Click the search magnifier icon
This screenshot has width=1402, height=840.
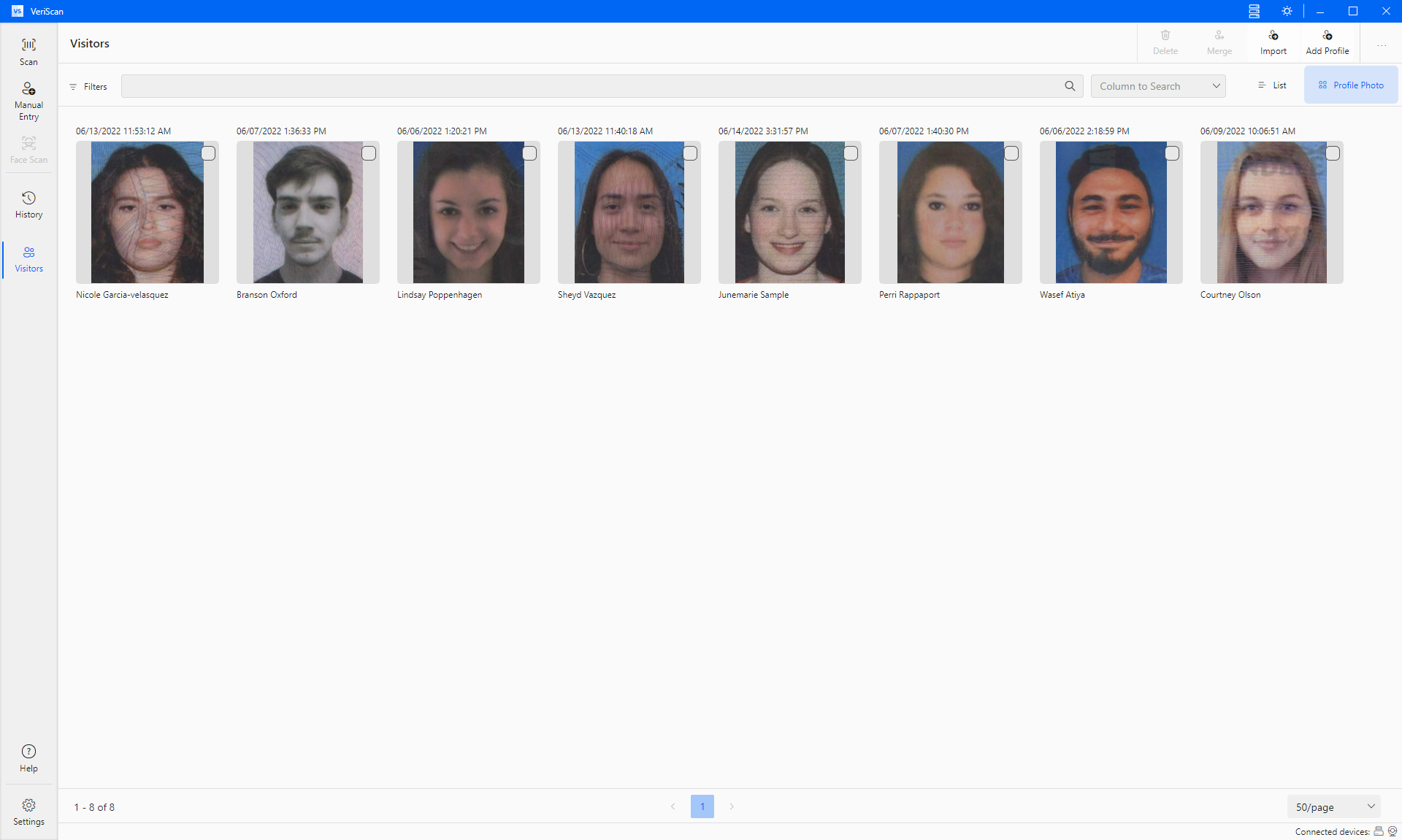(x=1070, y=86)
